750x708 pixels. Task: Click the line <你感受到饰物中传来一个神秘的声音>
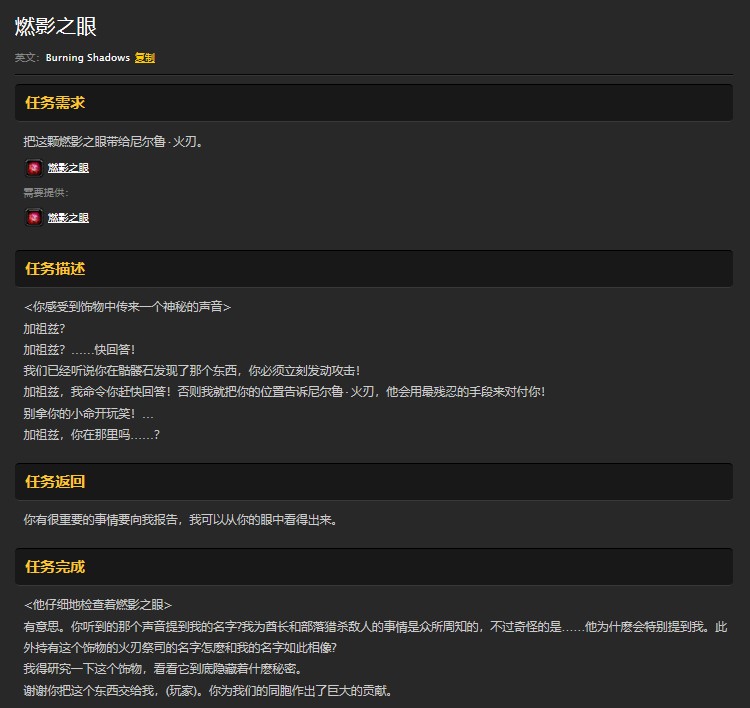click(127, 307)
